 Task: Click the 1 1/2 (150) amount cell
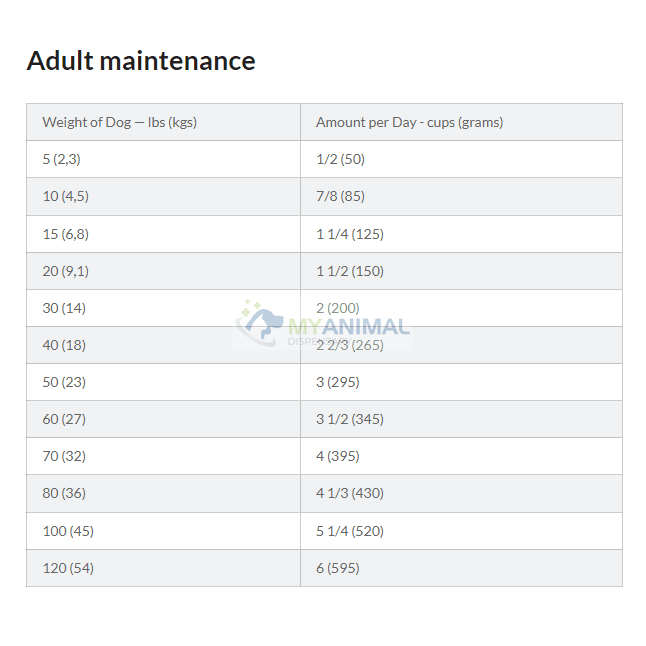tap(350, 271)
